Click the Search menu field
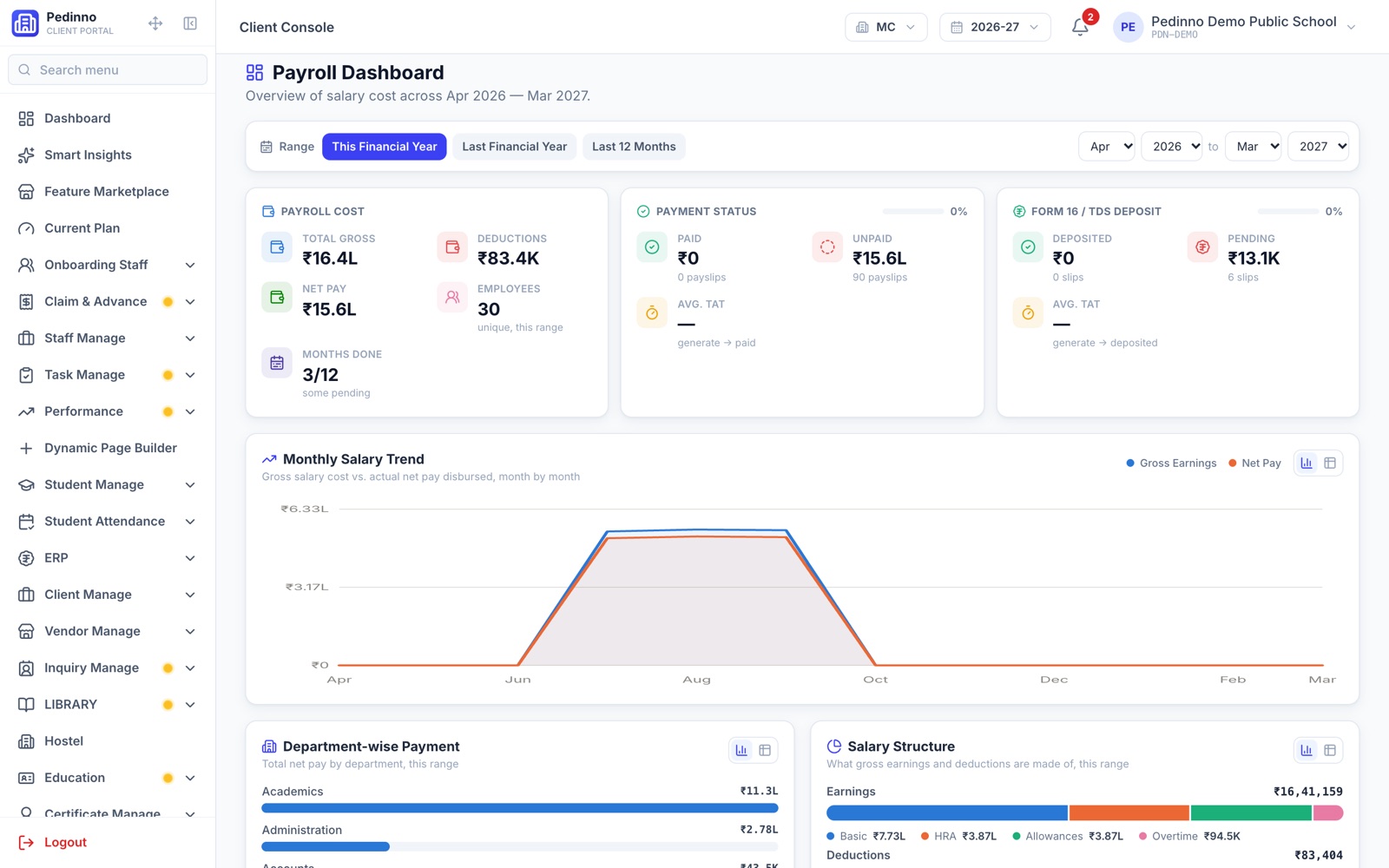 [x=108, y=69]
